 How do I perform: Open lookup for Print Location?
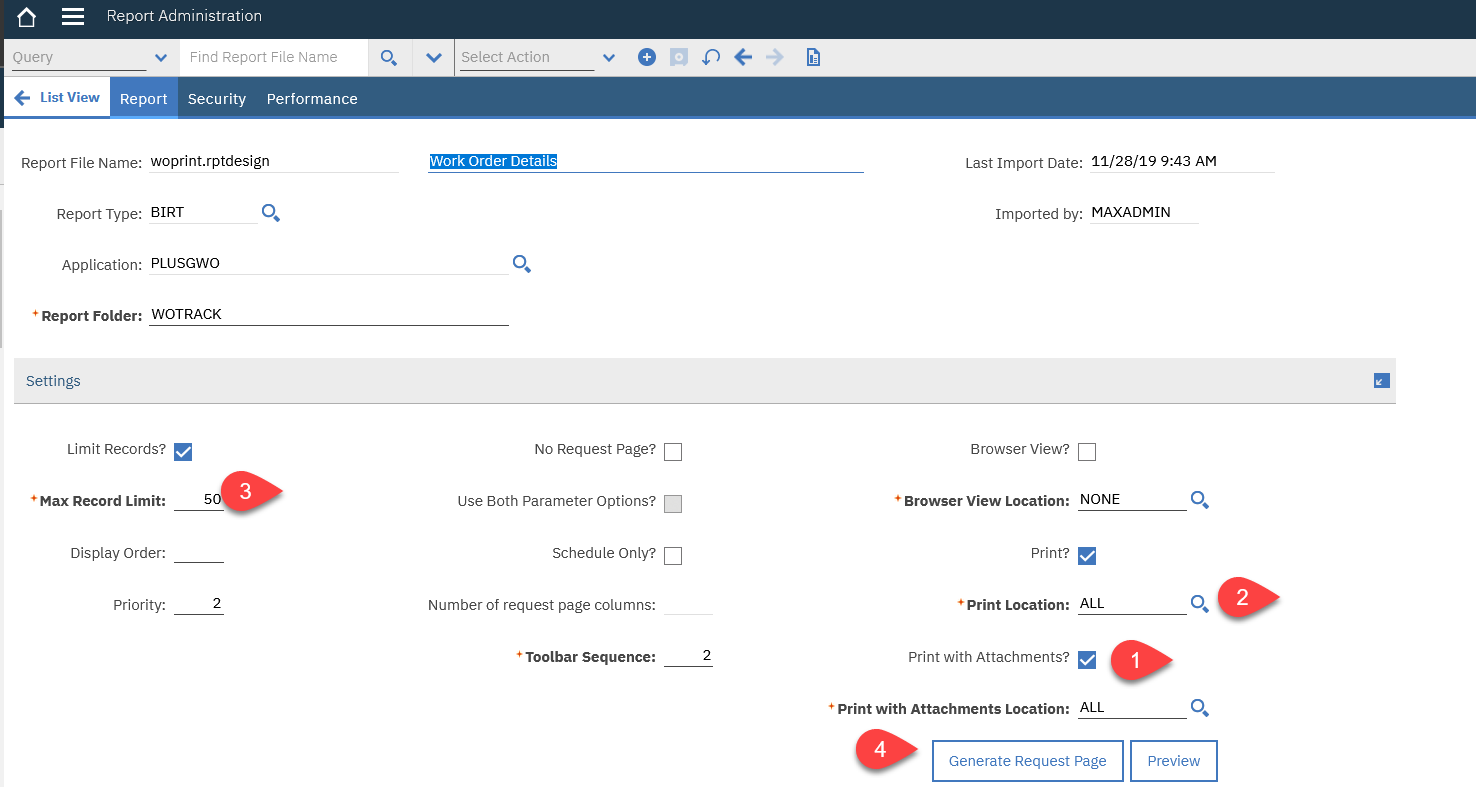[x=1200, y=604]
